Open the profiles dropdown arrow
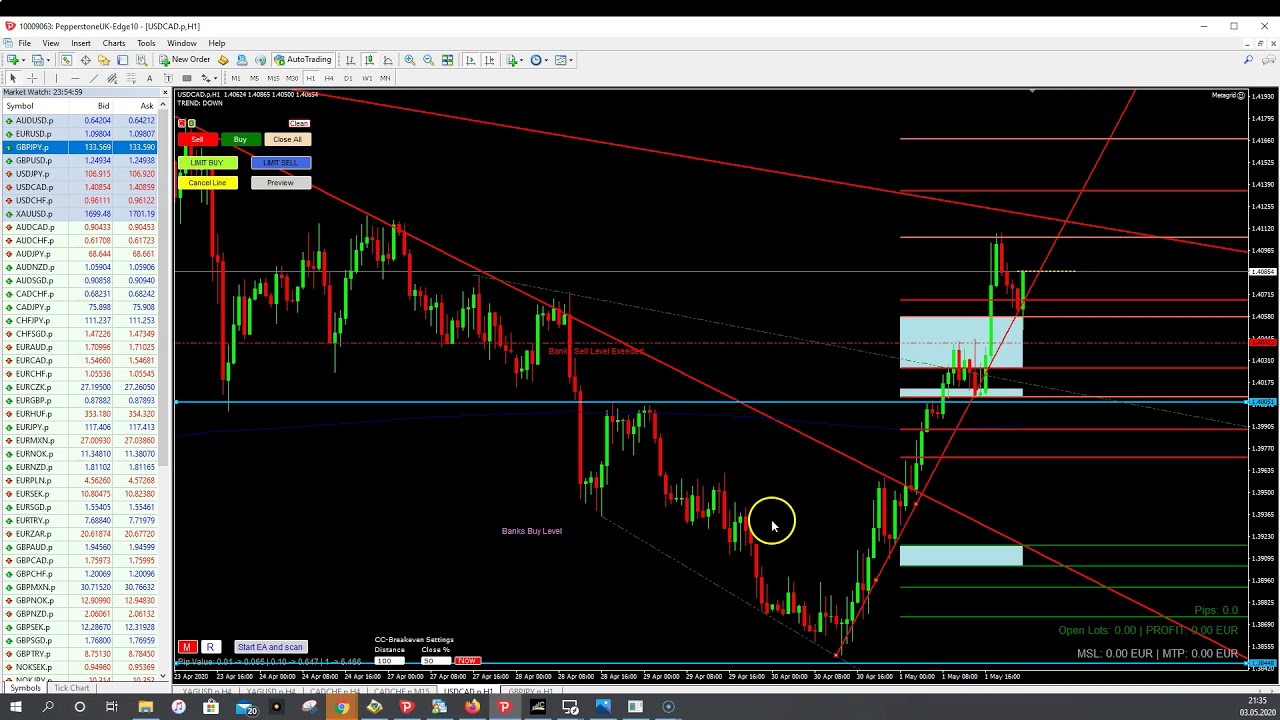 pos(48,60)
